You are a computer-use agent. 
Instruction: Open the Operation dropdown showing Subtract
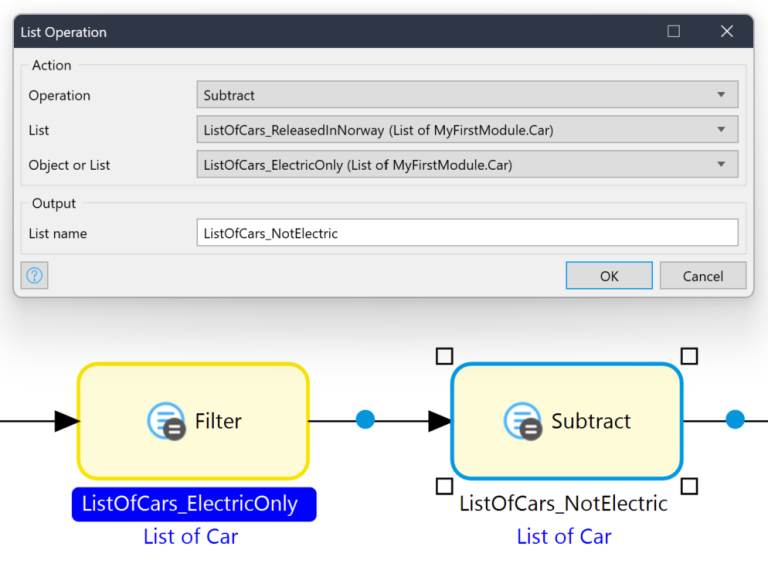click(467, 95)
